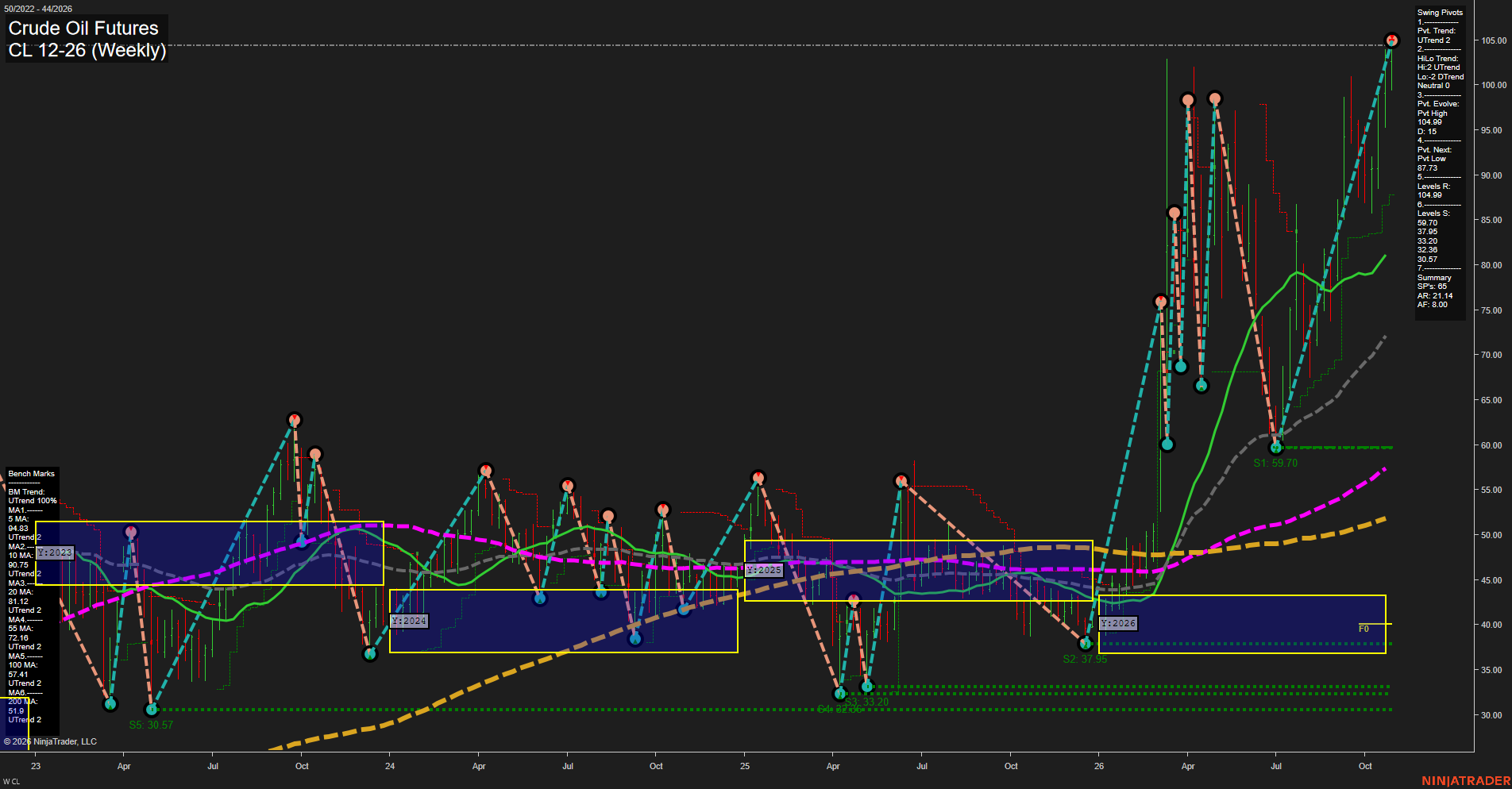Click the Levels S: label
The height and width of the screenshot is (789, 1512).
pos(1433,214)
